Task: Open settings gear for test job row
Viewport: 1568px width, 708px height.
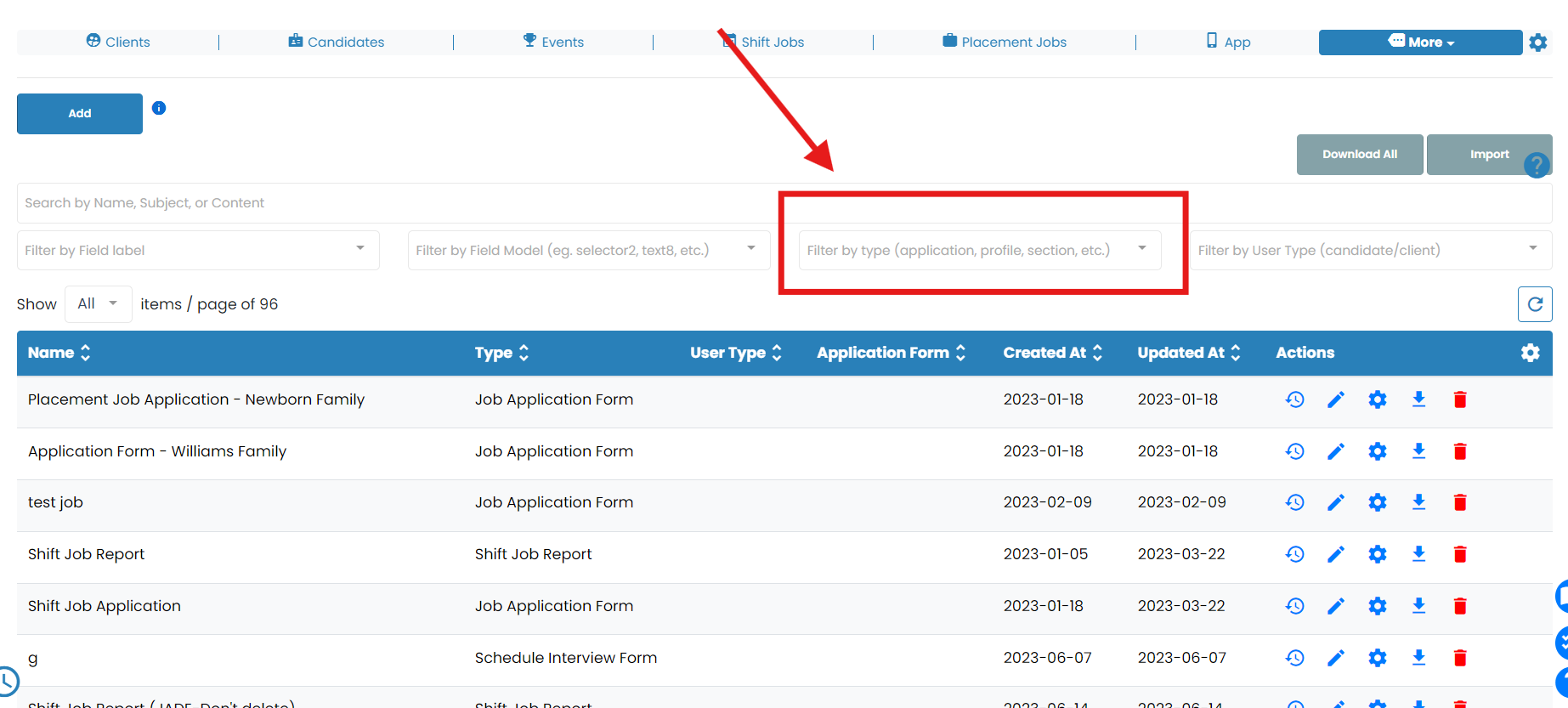Action: click(1378, 502)
